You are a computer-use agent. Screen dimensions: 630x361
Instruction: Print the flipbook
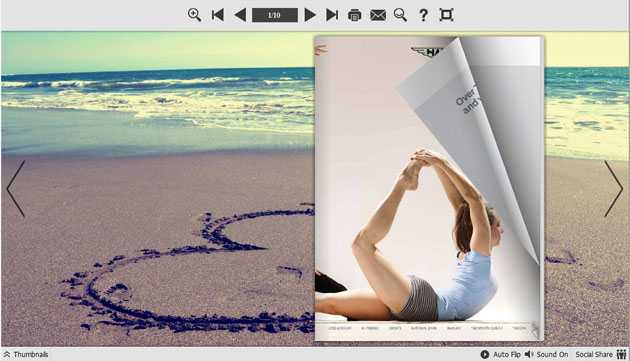point(354,15)
